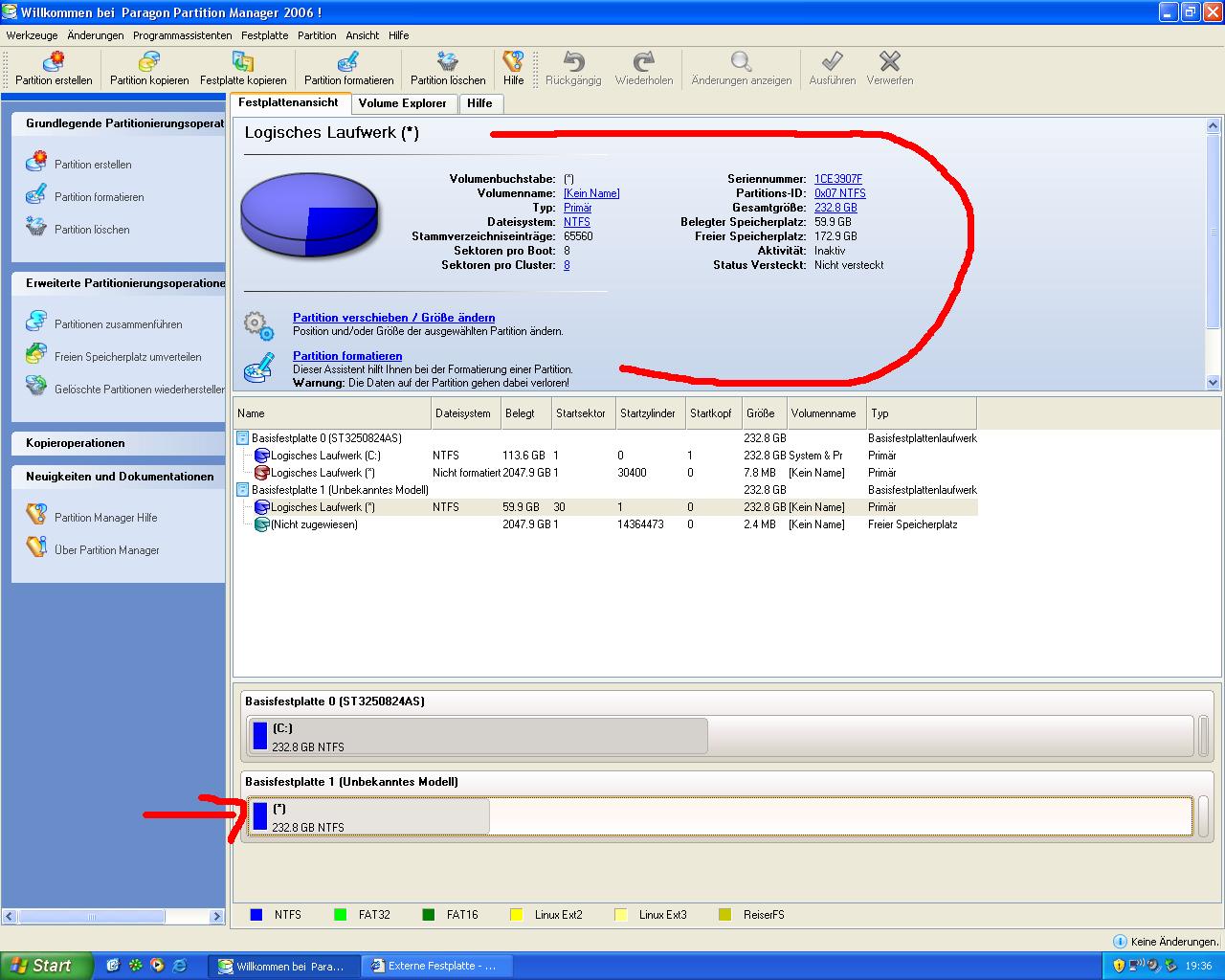Viewport: 1225px width, 980px height.
Task: Click the Partition formatieren link in info panel
Action: [347, 356]
